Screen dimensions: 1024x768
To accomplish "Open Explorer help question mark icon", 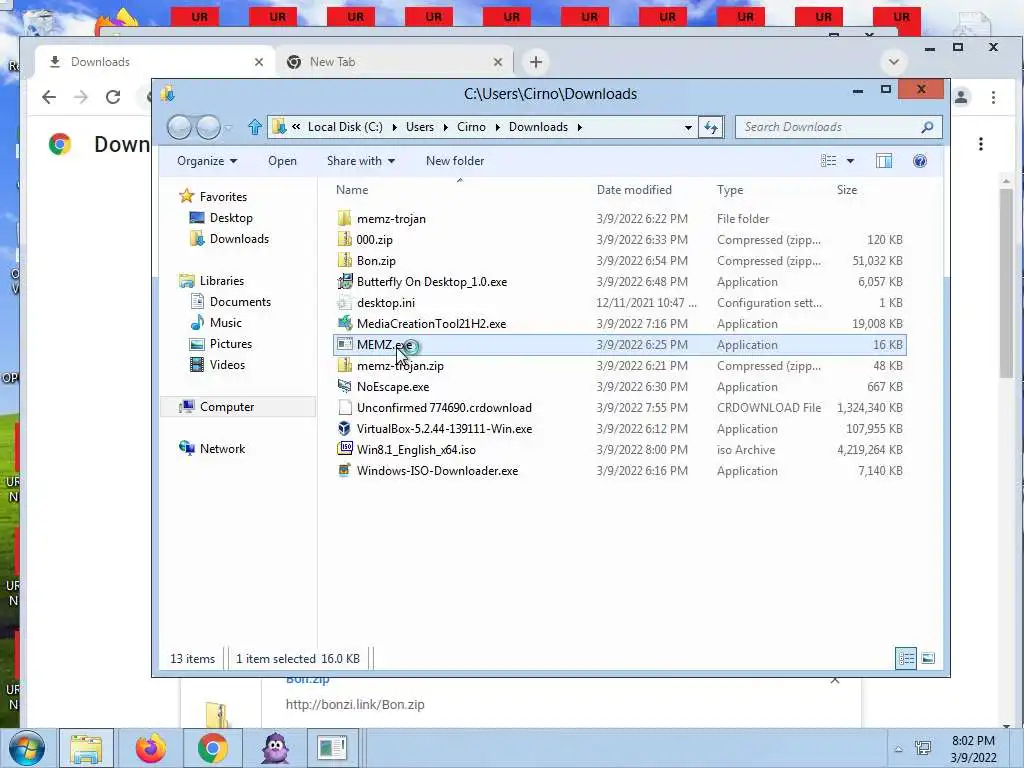I will click(920, 161).
